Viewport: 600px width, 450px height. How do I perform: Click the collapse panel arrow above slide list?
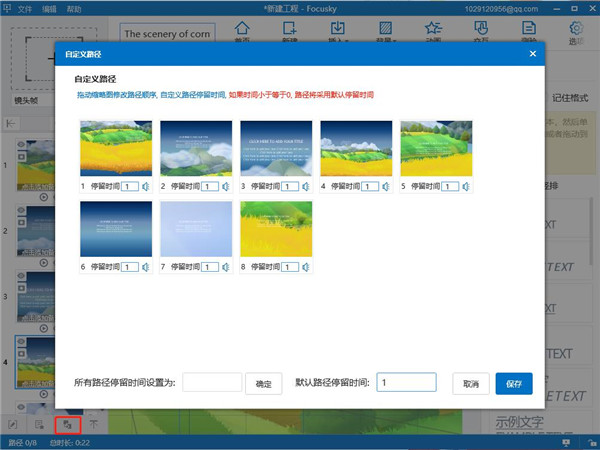tap(11, 124)
